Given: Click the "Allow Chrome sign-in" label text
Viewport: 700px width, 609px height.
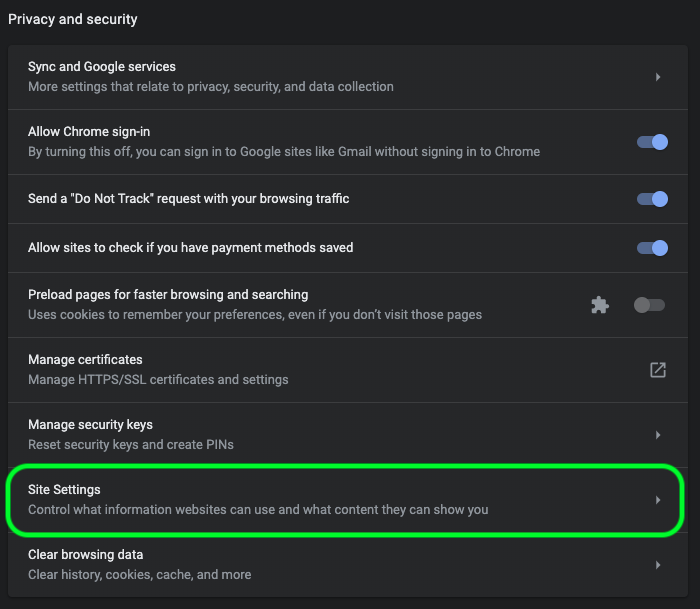Looking at the screenshot, I should [x=89, y=132].
